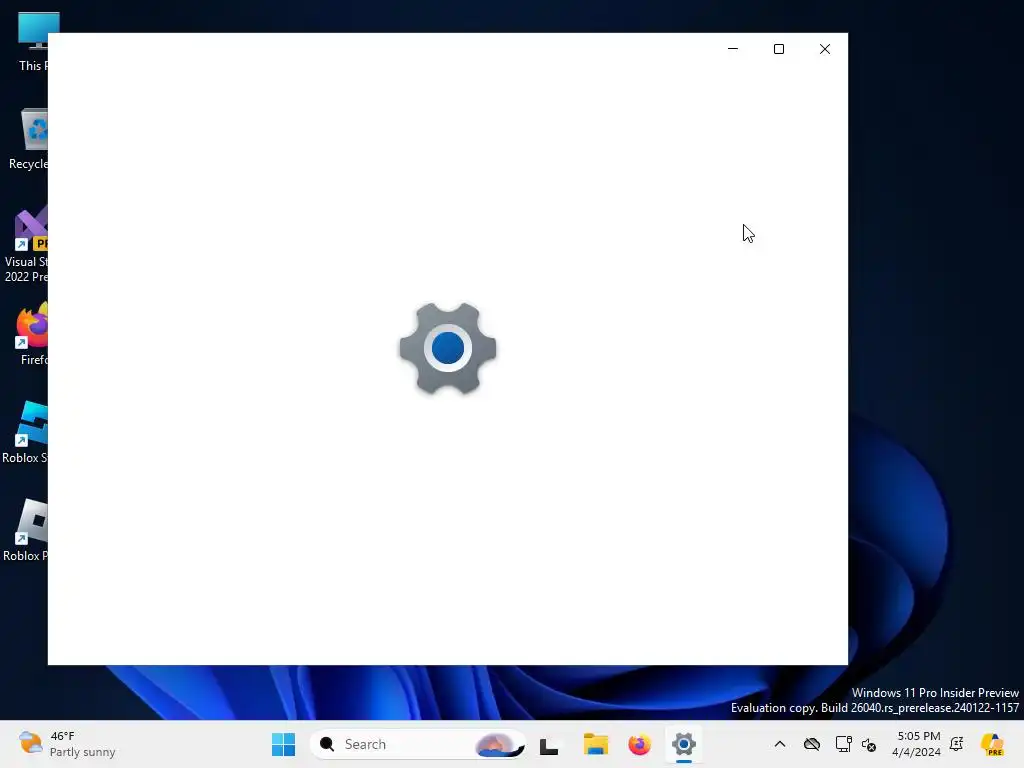Launch Firefox from the taskbar
This screenshot has height=768, width=1024.
tap(639, 744)
